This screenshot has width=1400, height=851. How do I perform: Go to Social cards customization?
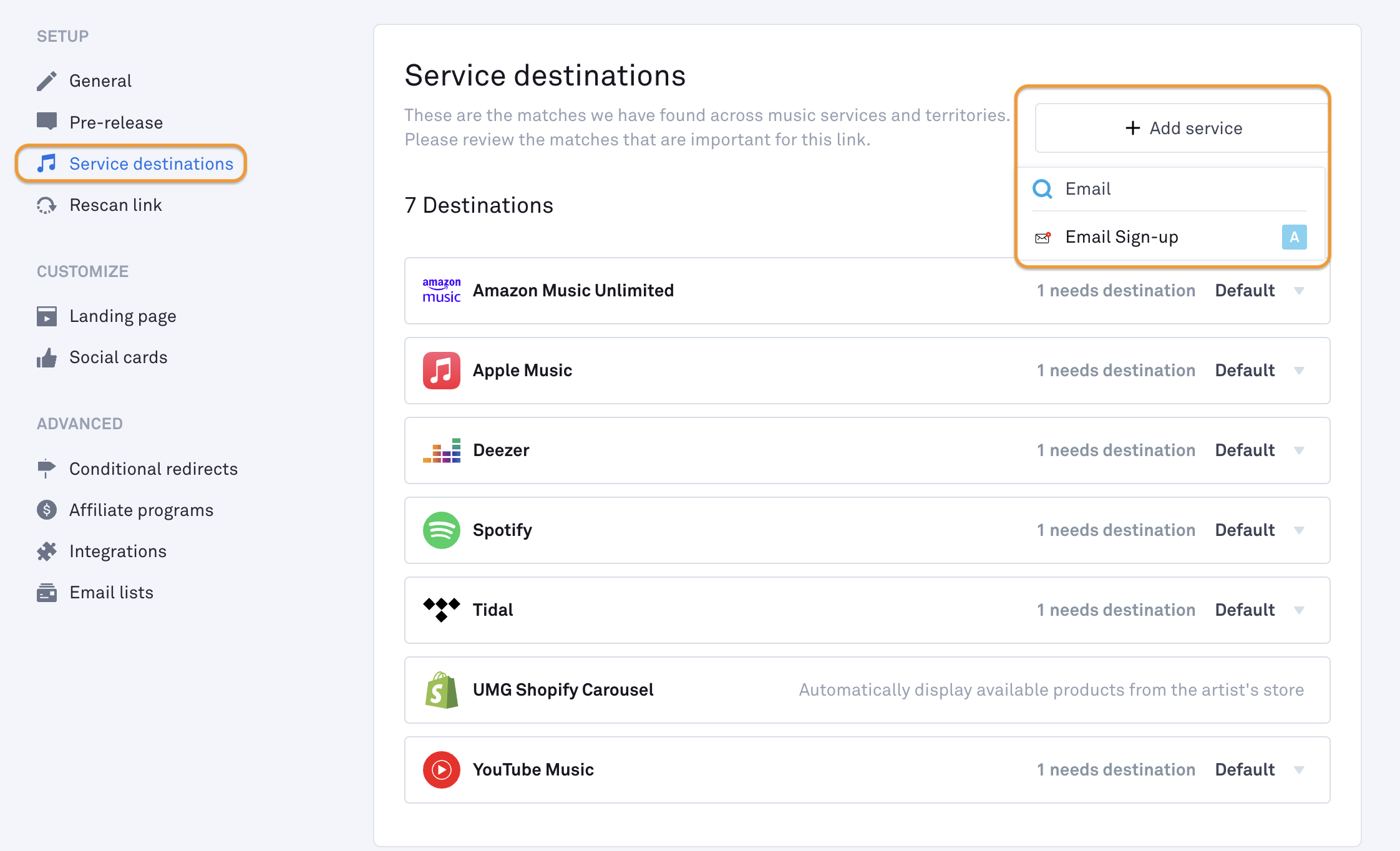click(119, 357)
